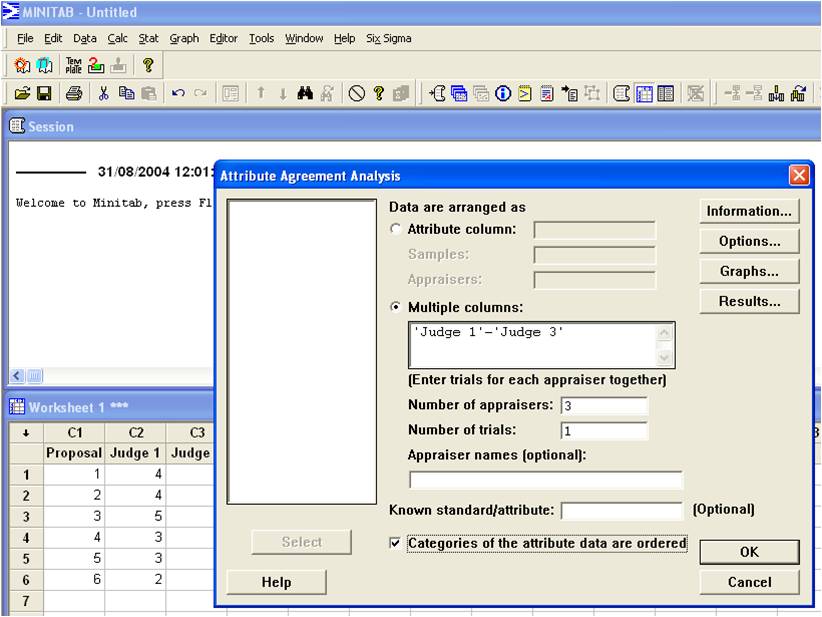This screenshot has width=822, height=617.
Task: Click the ReportPad document icon
Action: (x=547, y=94)
